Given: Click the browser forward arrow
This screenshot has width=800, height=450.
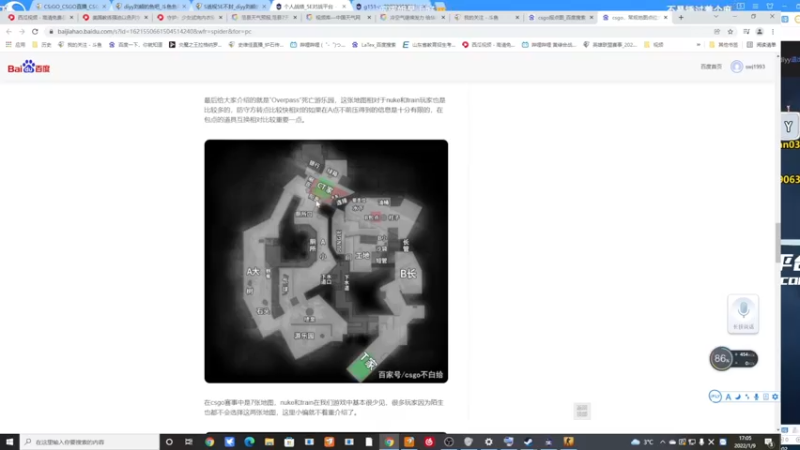Looking at the screenshot, I should [21, 32].
